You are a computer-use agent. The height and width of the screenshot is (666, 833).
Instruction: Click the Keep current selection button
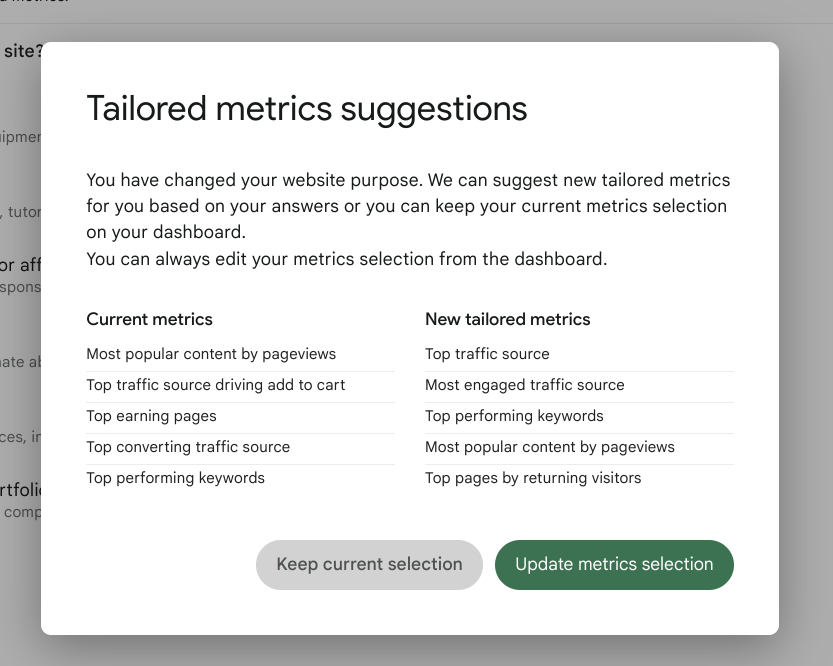tap(368, 564)
